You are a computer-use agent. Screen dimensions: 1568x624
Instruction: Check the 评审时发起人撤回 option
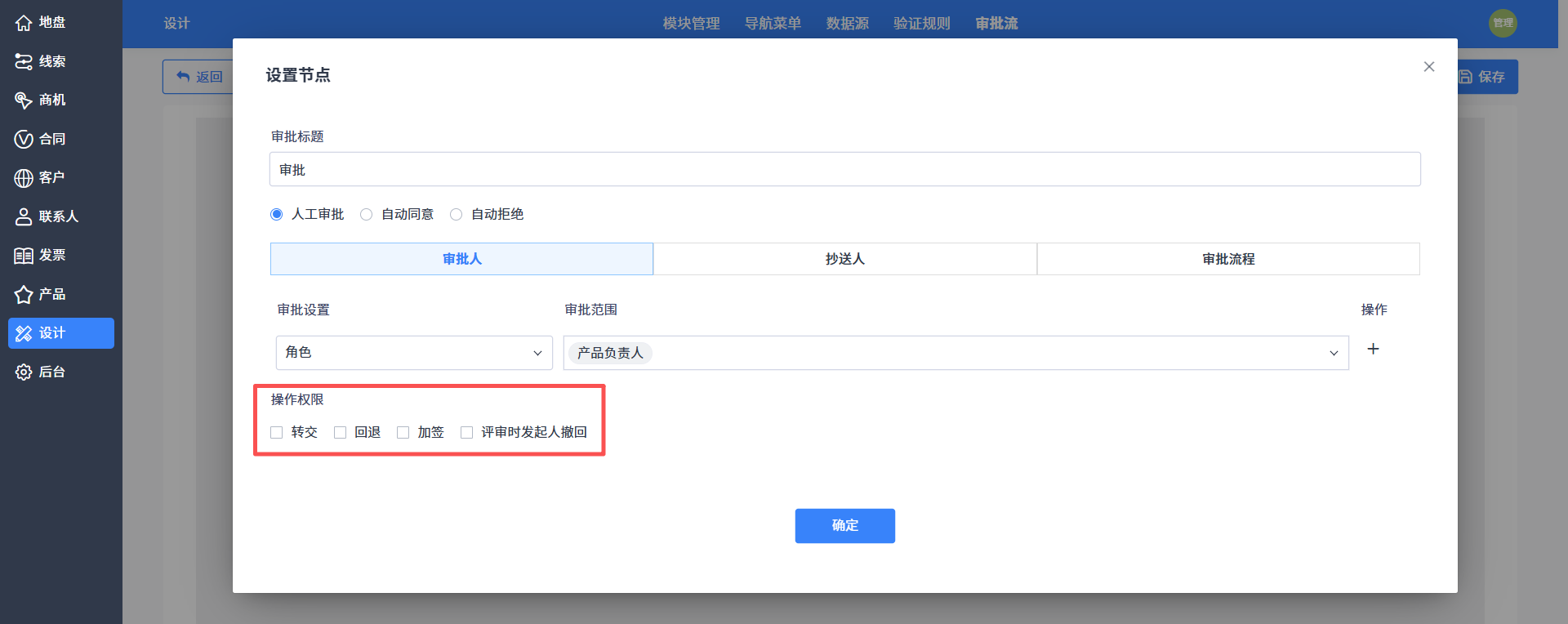point(467,432)
